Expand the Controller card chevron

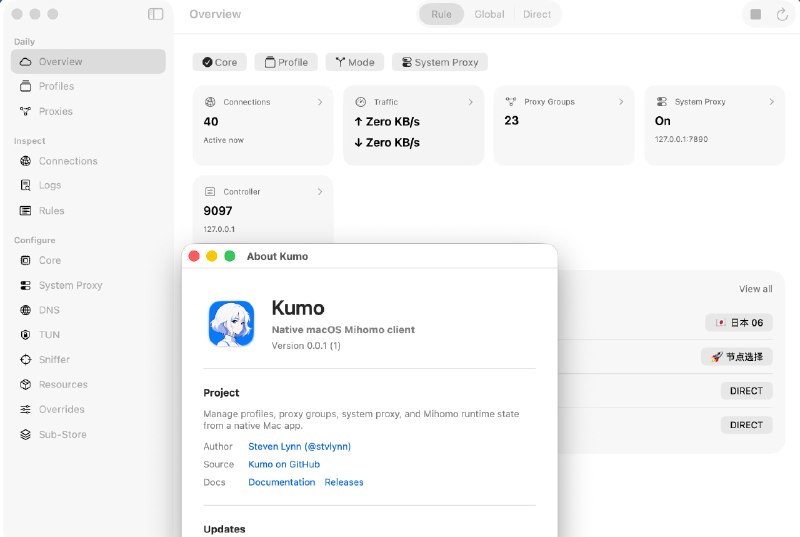tap(320, 192)
